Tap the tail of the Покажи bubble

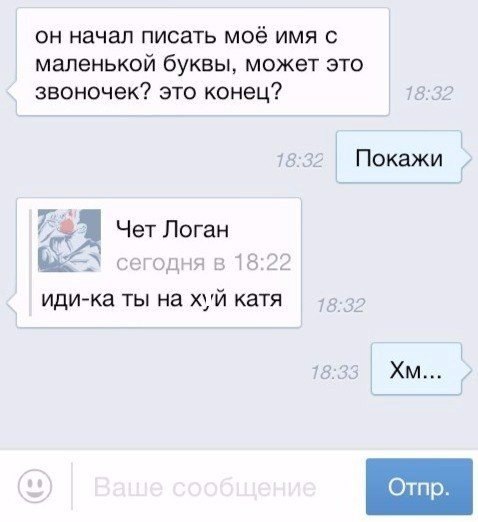point(467,158)
